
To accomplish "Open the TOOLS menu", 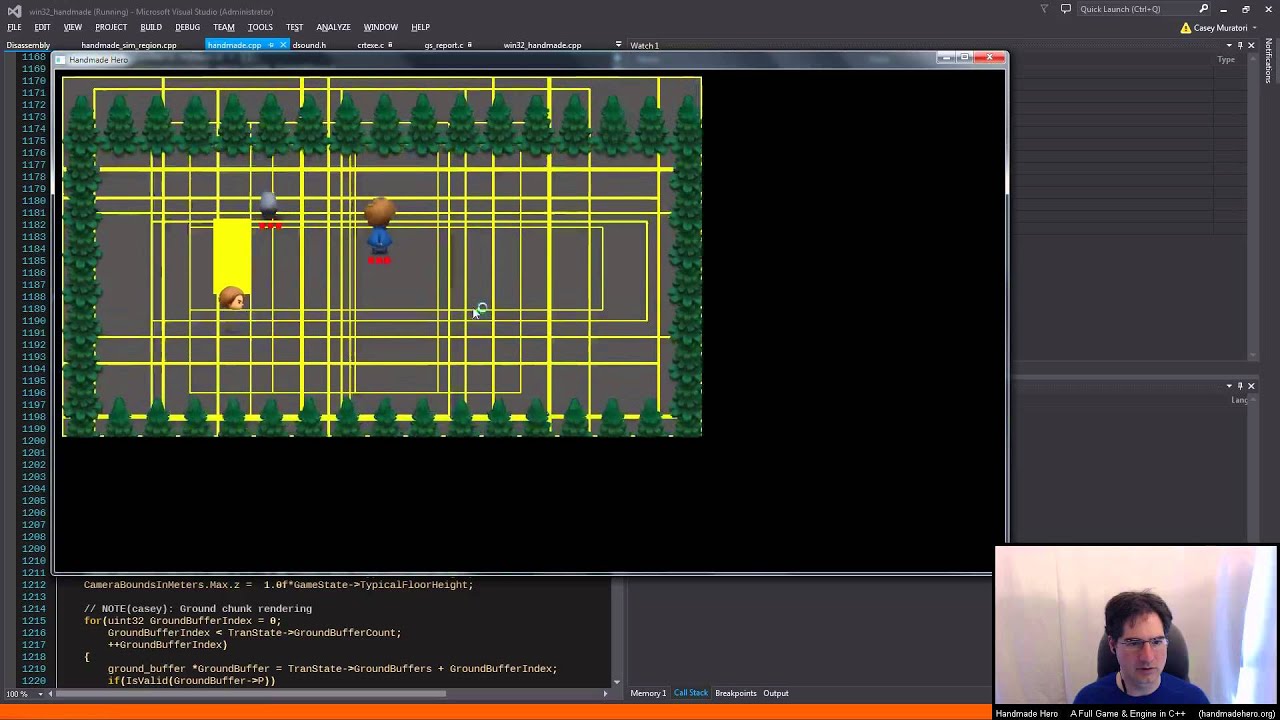I will pos(260,27).
